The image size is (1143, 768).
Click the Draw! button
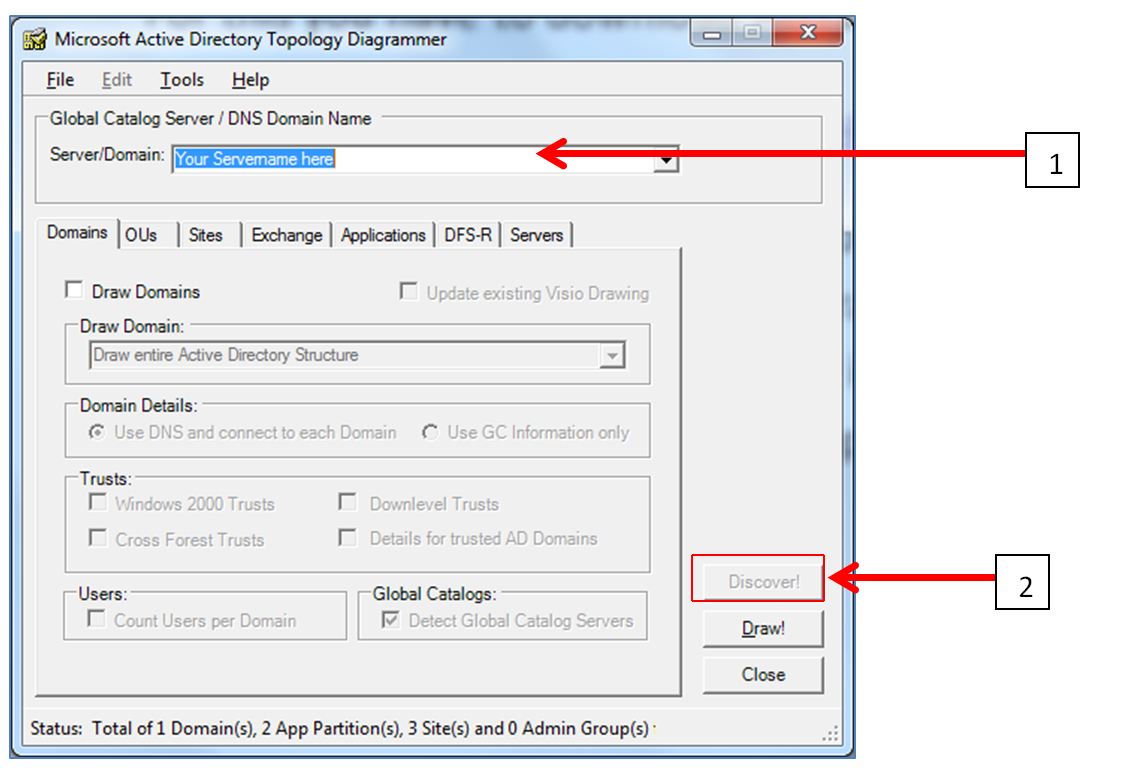coord(763,628)
